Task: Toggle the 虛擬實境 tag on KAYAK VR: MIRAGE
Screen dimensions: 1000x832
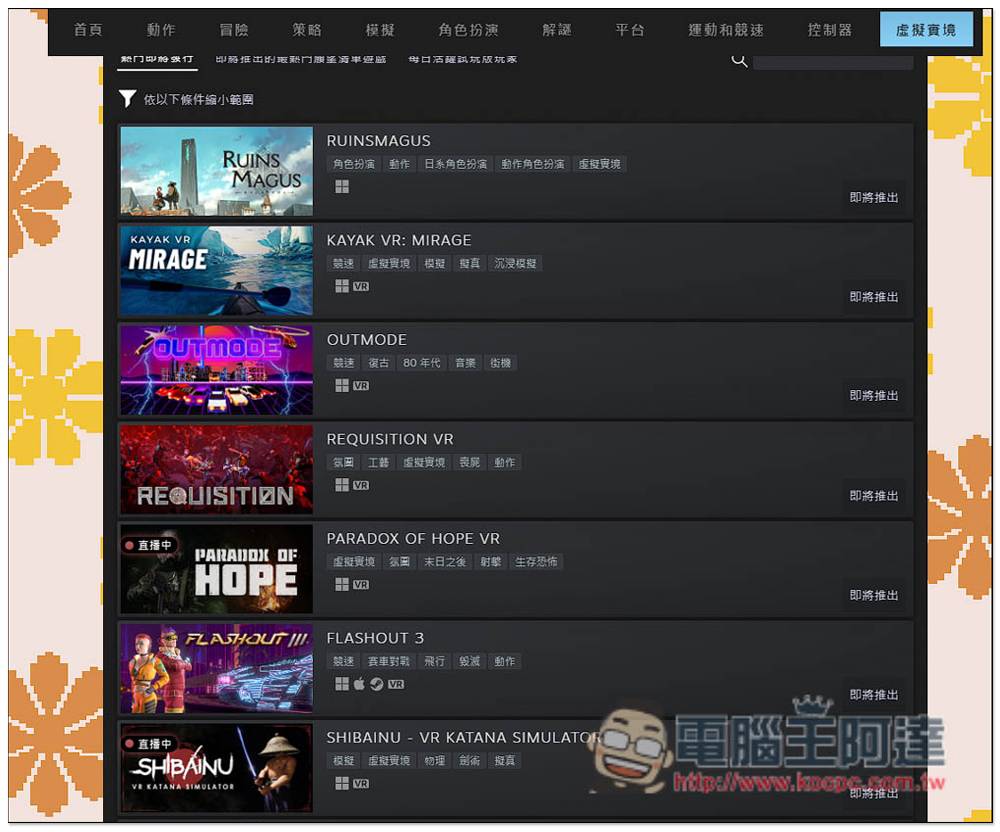Action: (388, 263)
